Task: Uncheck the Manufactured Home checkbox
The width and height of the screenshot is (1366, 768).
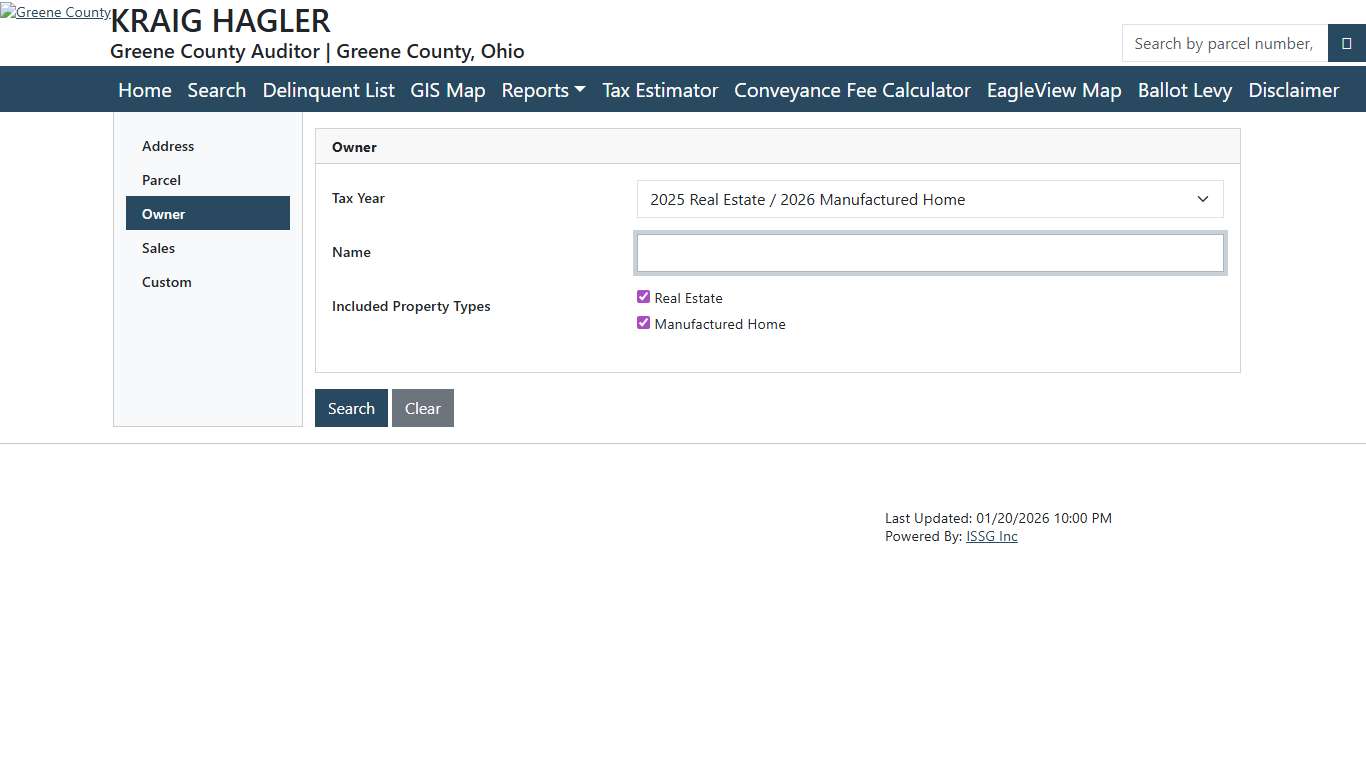Action: [x=644, y=323]
